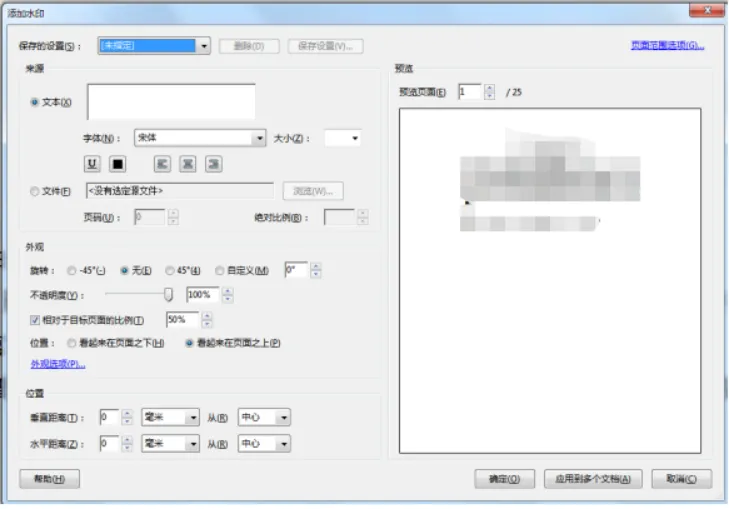Click the custom rotation angle field
Screen dimensions: 729x509
click(x=296, y=270)
